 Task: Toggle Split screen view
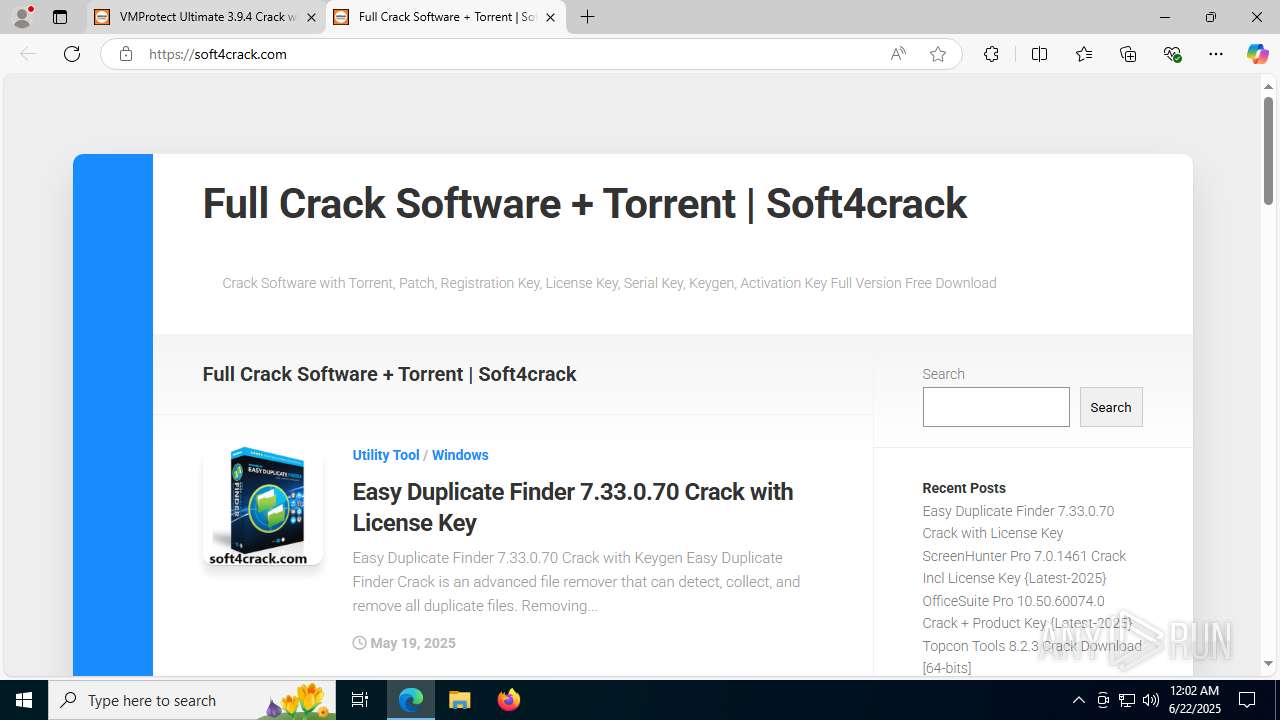click(1039, 54)
